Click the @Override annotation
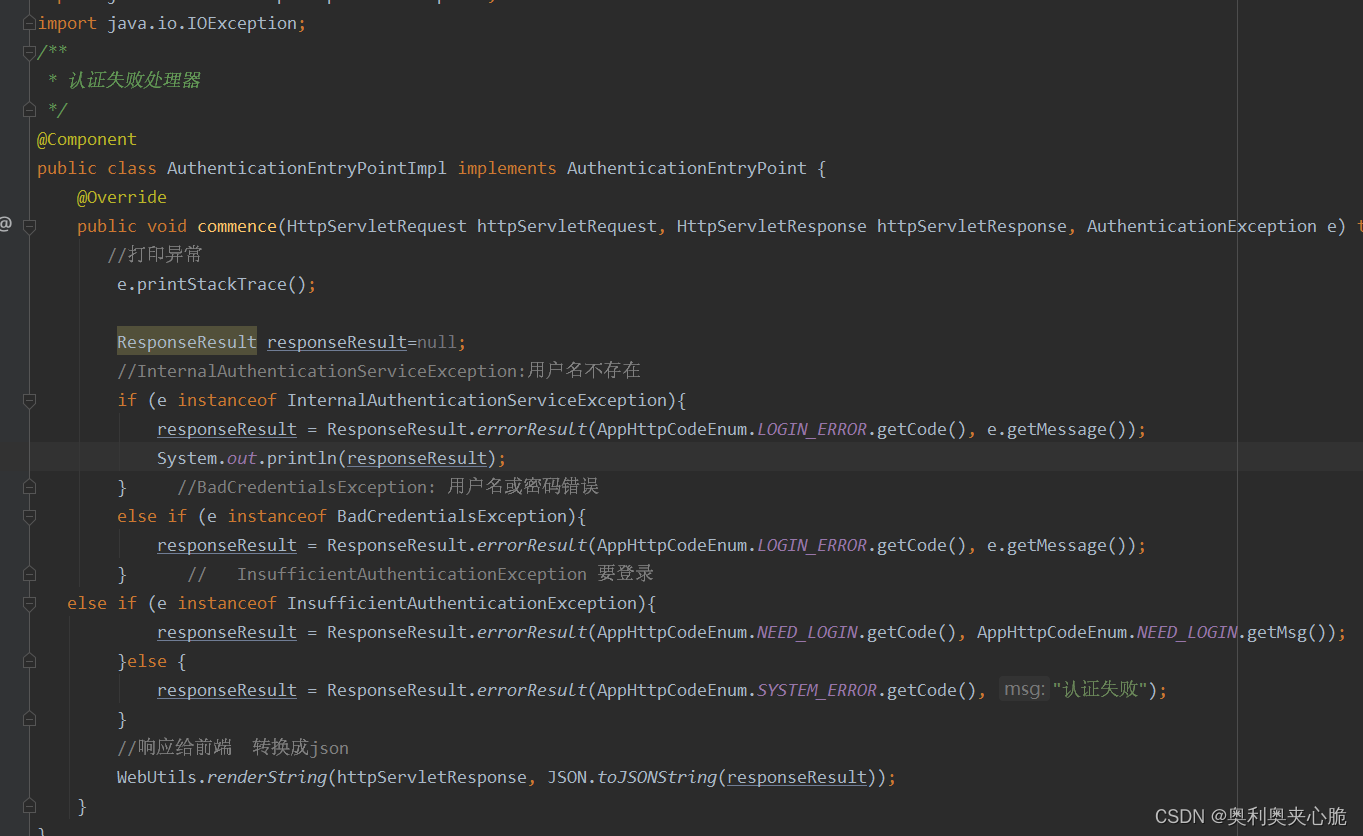This screenshot has width=1363, height=836. tap(122, 197)
